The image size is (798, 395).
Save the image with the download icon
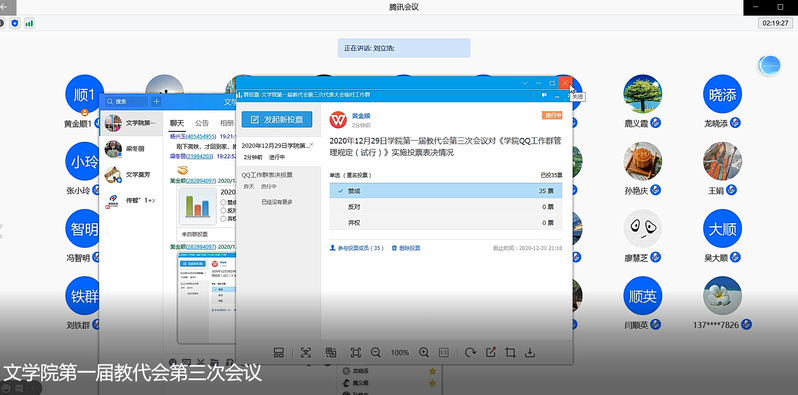(x=530, y=352)
